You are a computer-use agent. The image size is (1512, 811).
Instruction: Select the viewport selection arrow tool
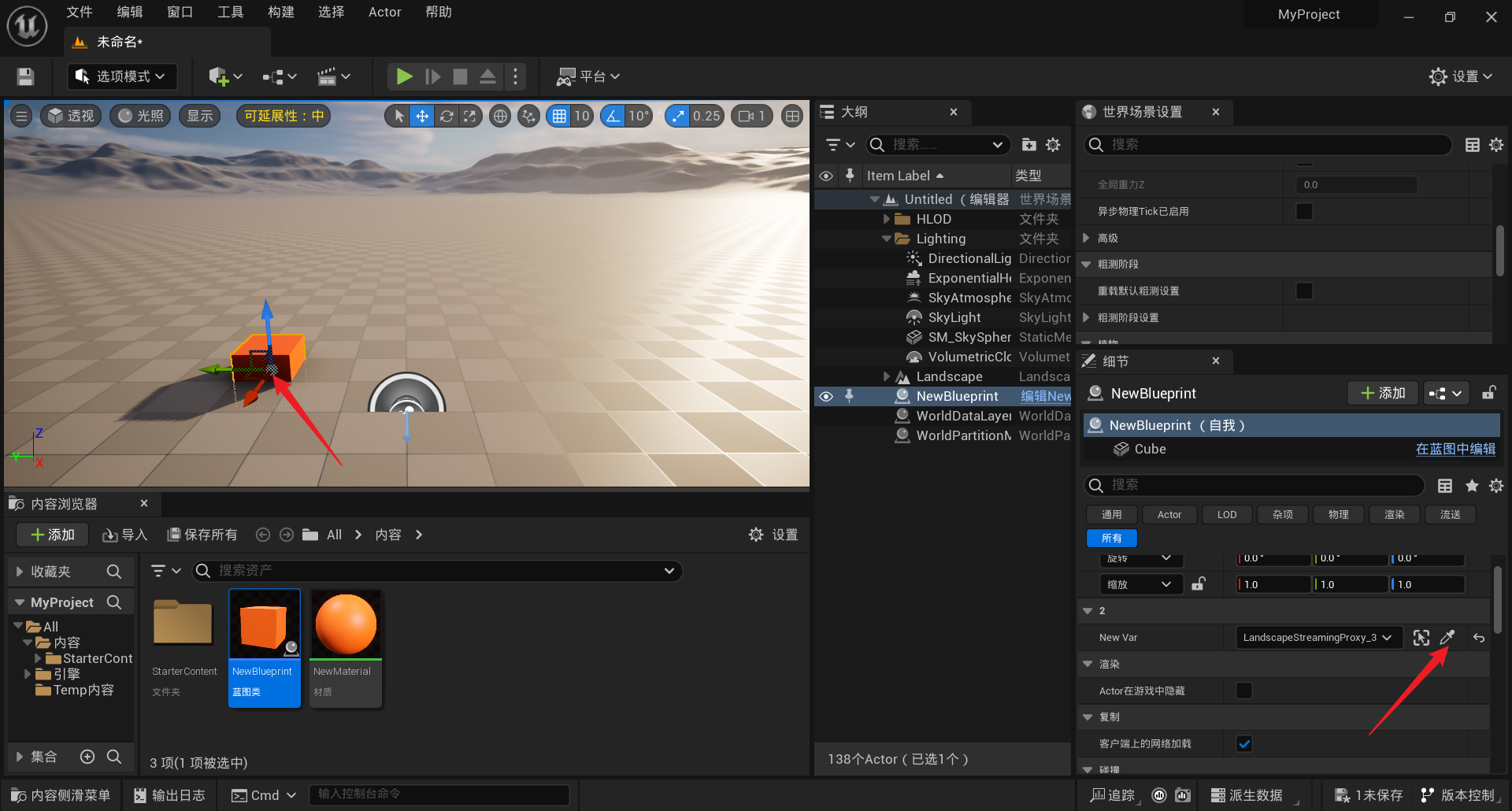click(x=399, y=117)
